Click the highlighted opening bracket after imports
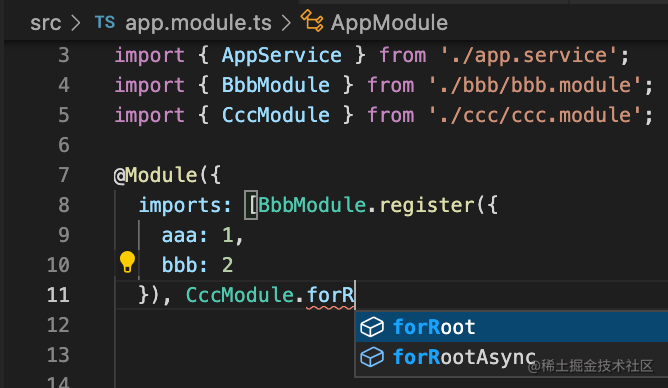Screen dimensions: 668x388 [x=251, y=205]
